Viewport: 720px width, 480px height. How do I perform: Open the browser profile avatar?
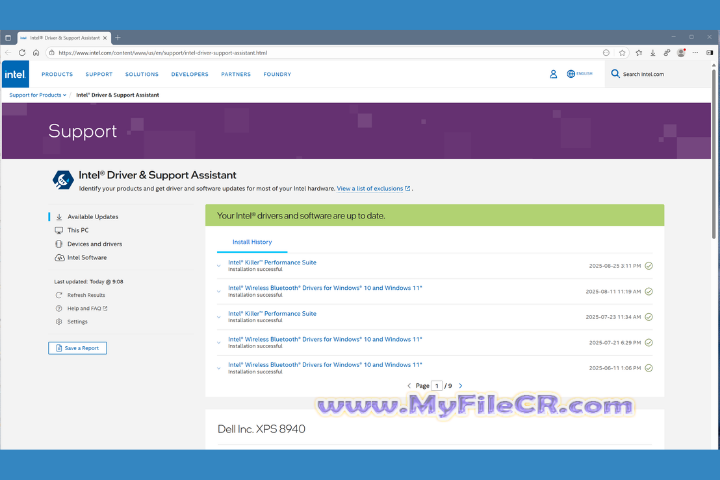(x=681, y=53)
